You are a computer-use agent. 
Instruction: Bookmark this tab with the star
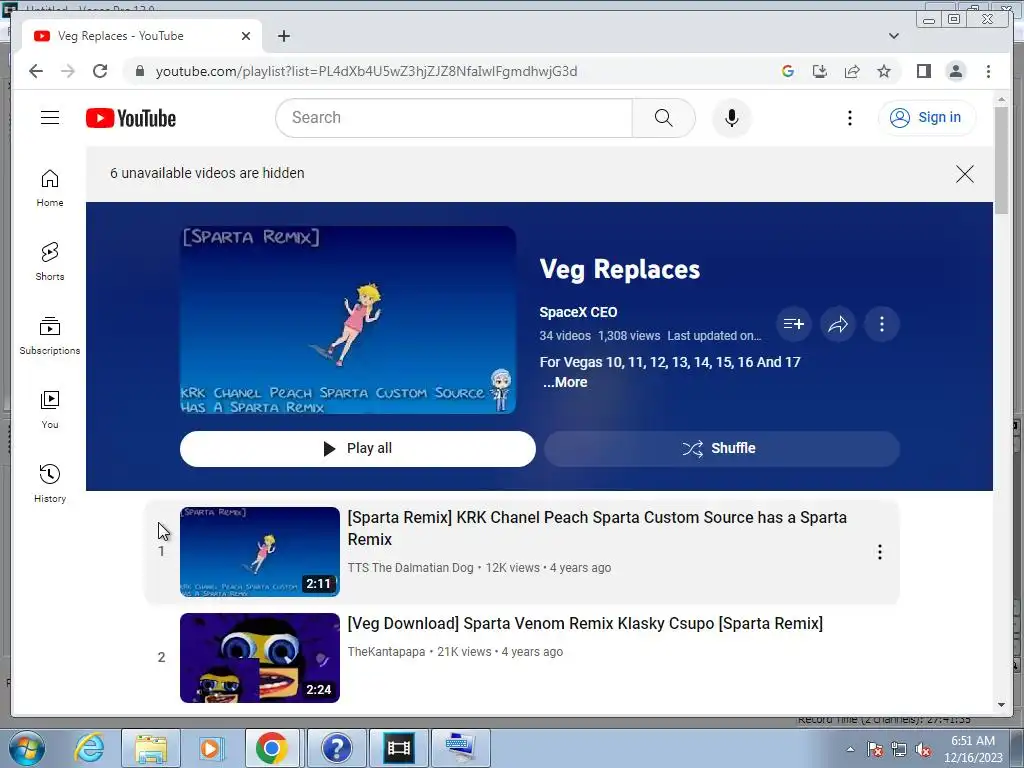pos(884,71)
